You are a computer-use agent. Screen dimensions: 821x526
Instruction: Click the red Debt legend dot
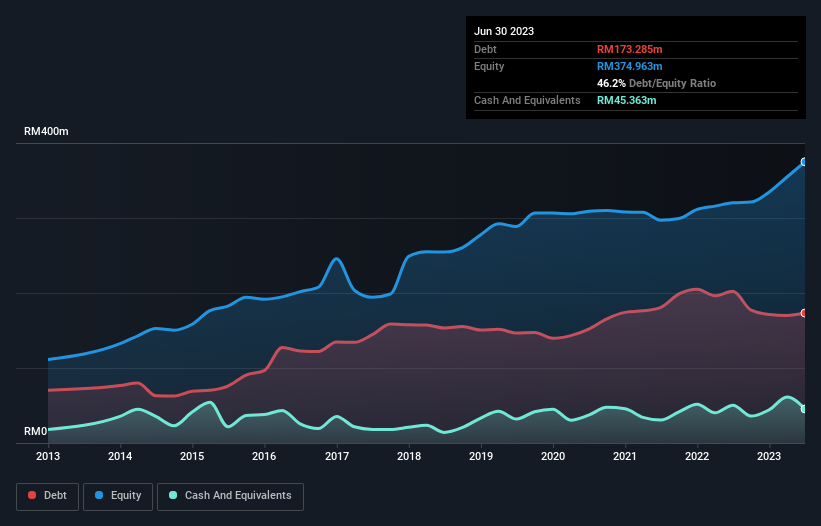click(32, 495)
